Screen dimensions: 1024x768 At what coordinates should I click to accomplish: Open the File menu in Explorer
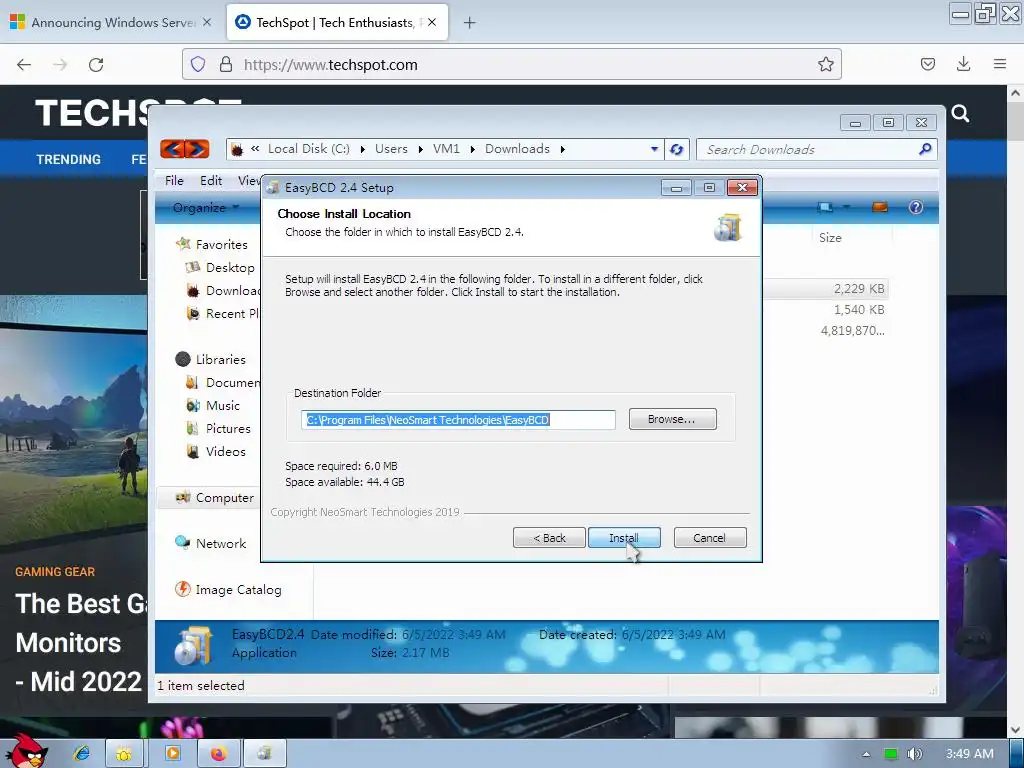point(174,180)
